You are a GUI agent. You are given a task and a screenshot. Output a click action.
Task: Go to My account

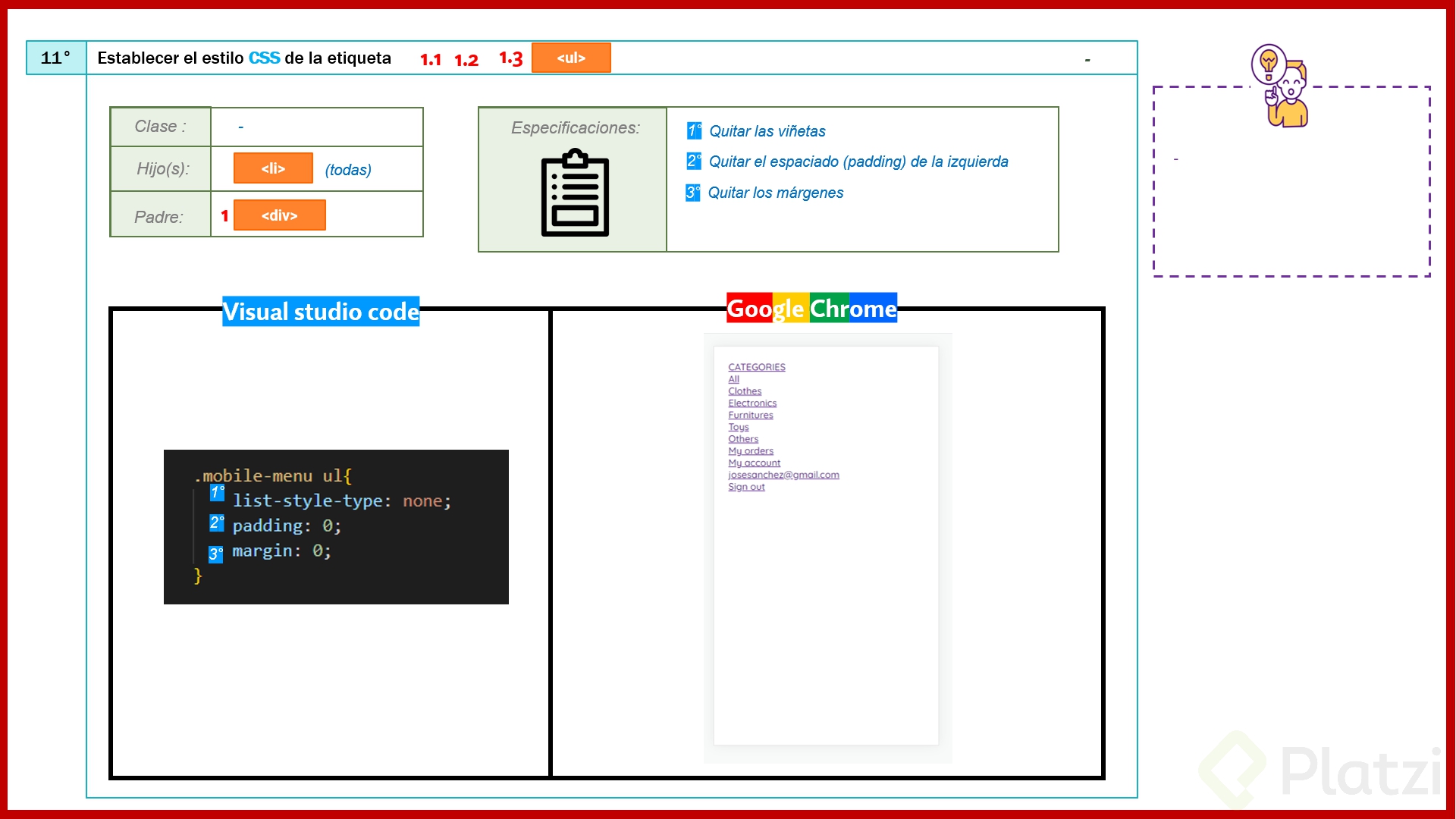754,463
